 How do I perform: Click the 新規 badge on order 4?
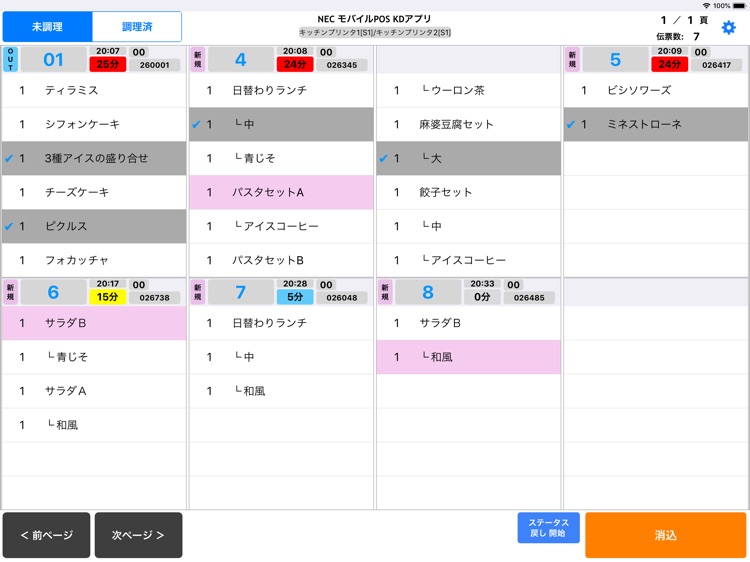[x=198, y=59]
